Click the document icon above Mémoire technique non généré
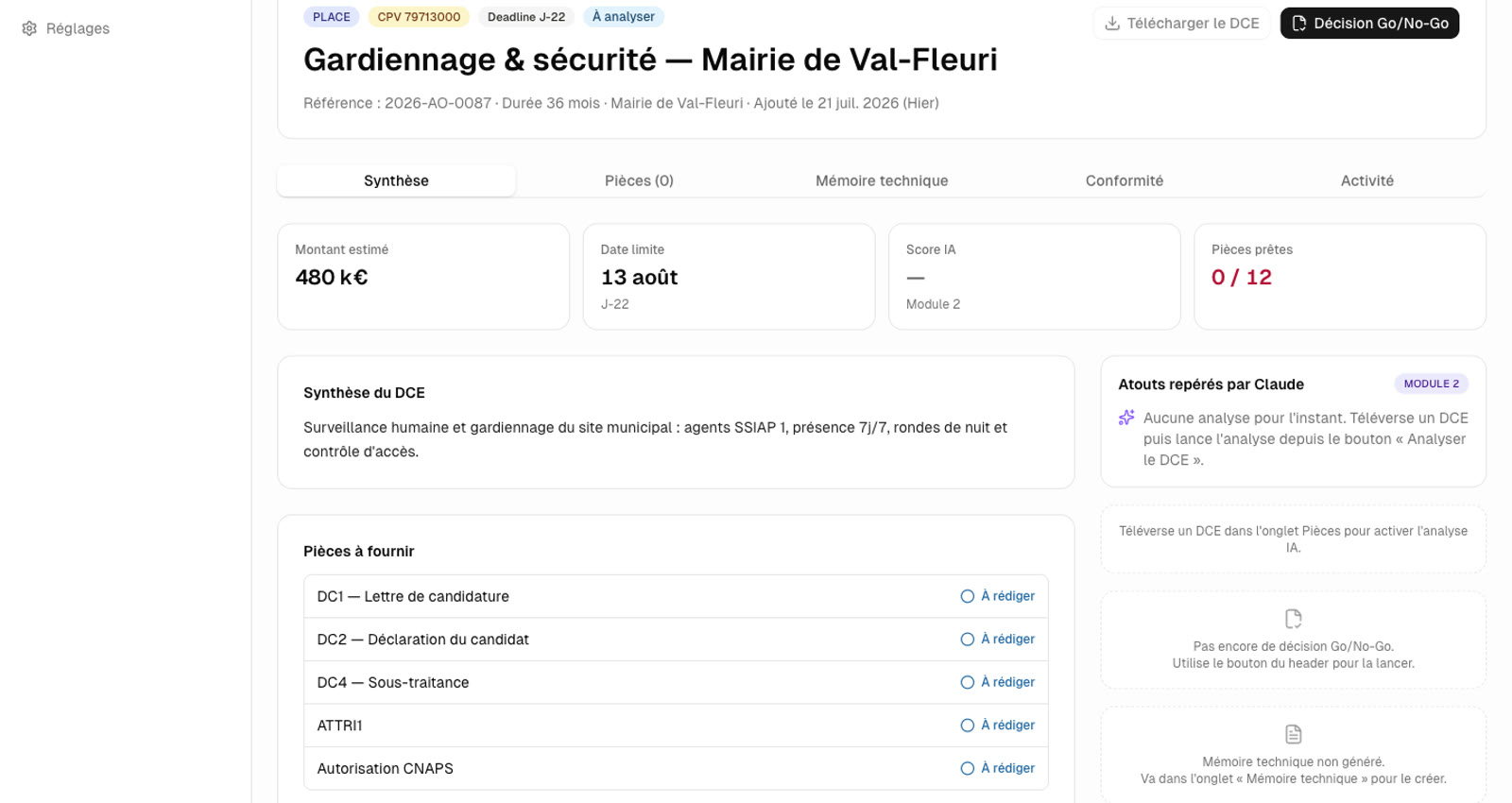The height and width of the screenshot is (803, 1512). [1294, 734]
